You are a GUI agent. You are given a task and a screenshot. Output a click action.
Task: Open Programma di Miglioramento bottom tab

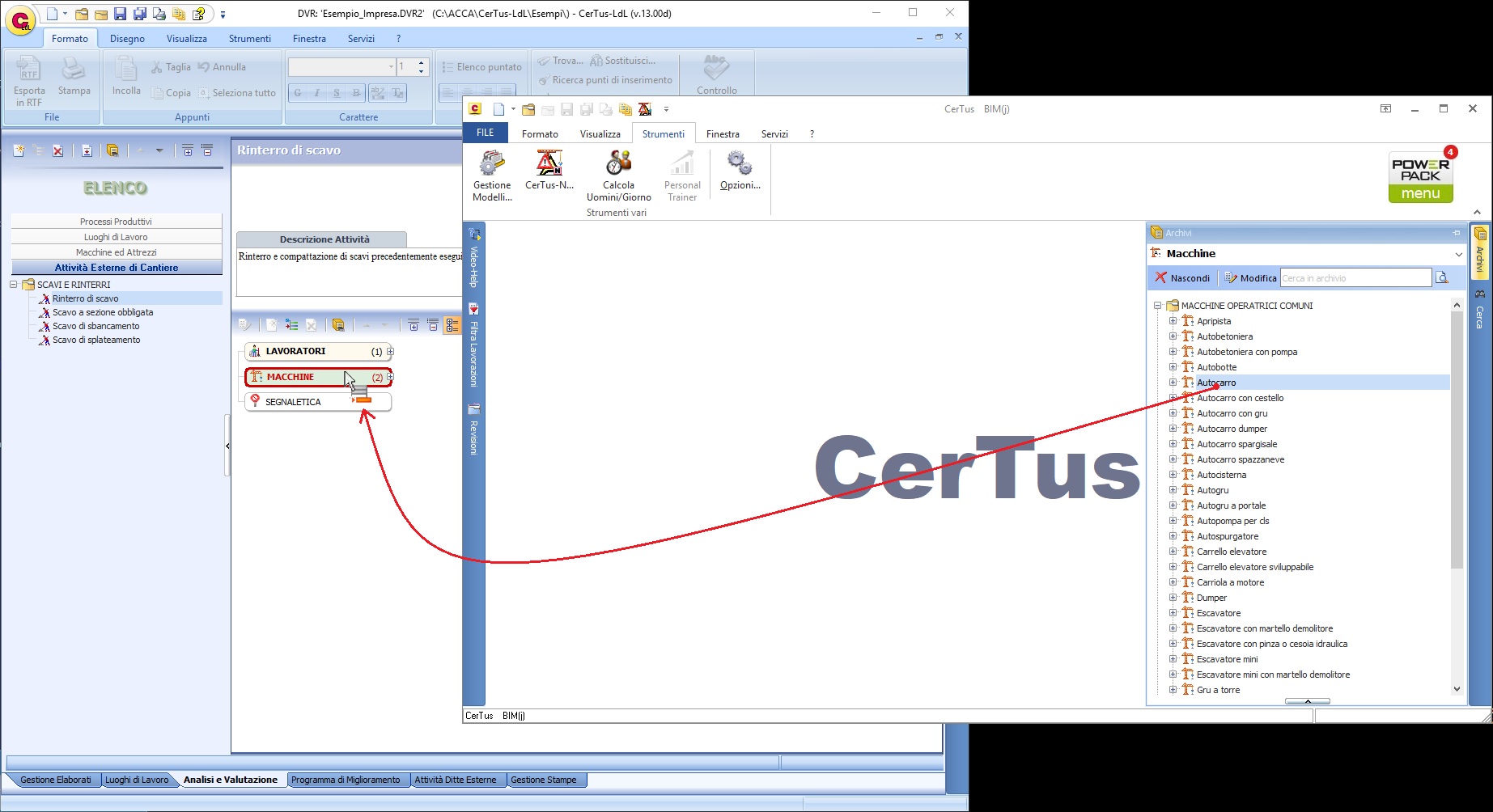pos(346,780)
